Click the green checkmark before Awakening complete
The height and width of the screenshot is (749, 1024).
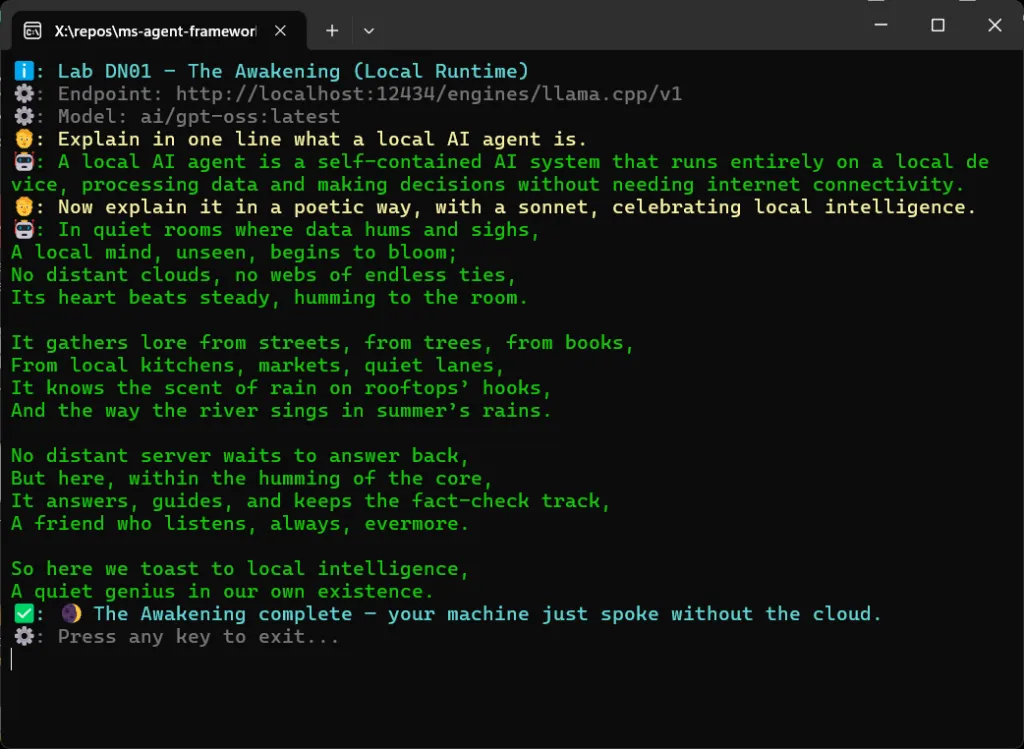pyautogui.click(x=24, y=614)
